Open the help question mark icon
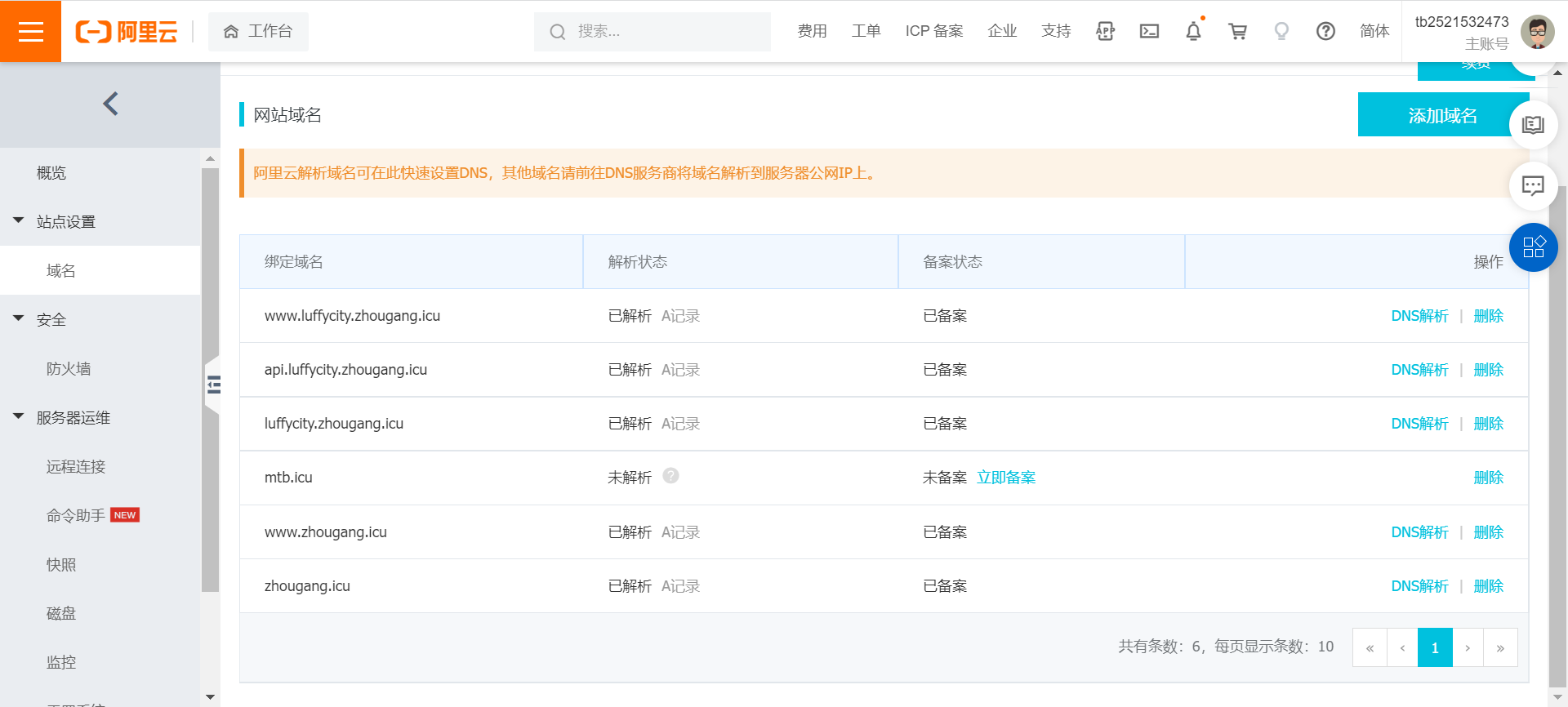Image resolution: width=1568 pixels, height=707 pixels. pos(1325,31)
